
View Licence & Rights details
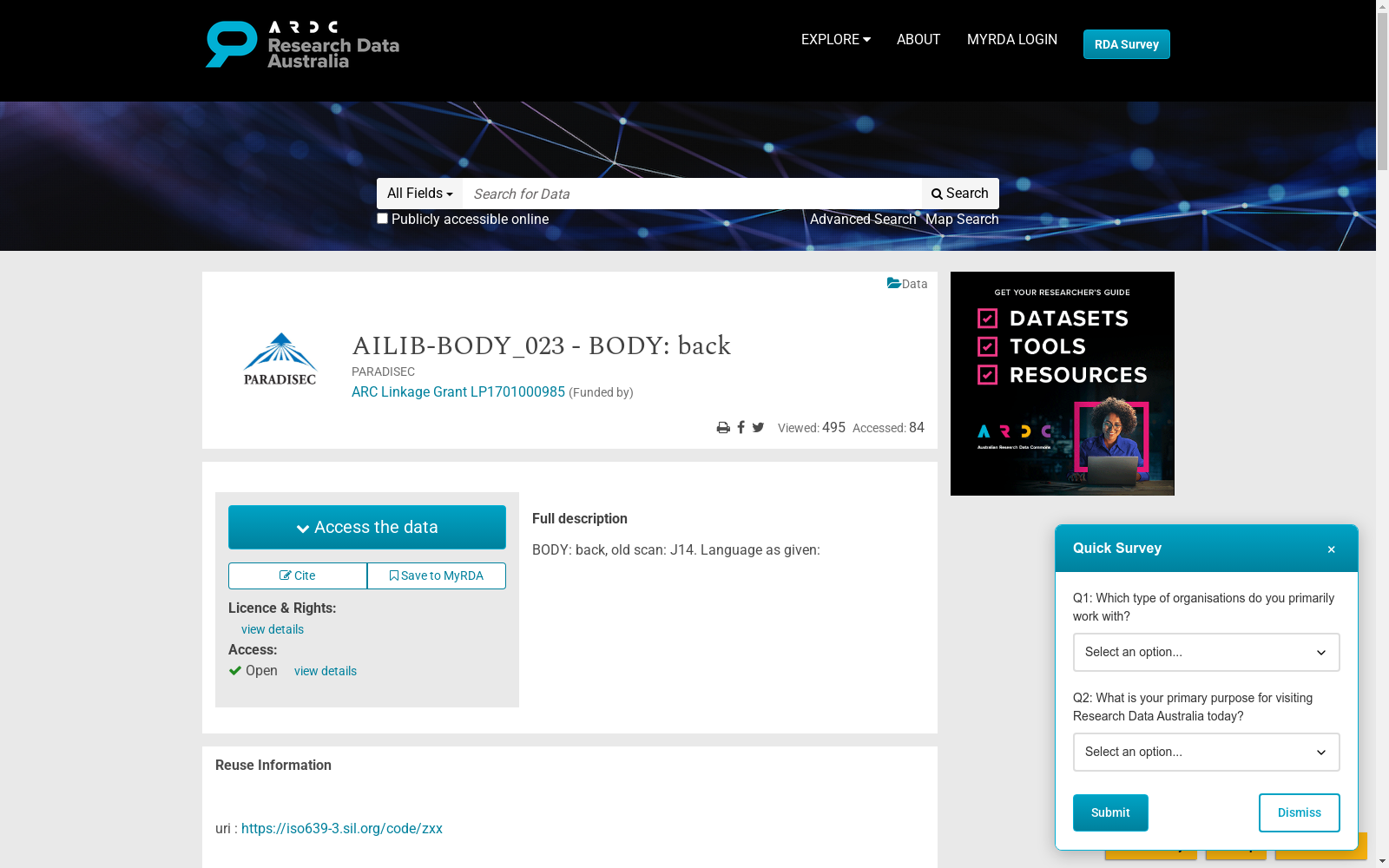(x=273, y=629)
